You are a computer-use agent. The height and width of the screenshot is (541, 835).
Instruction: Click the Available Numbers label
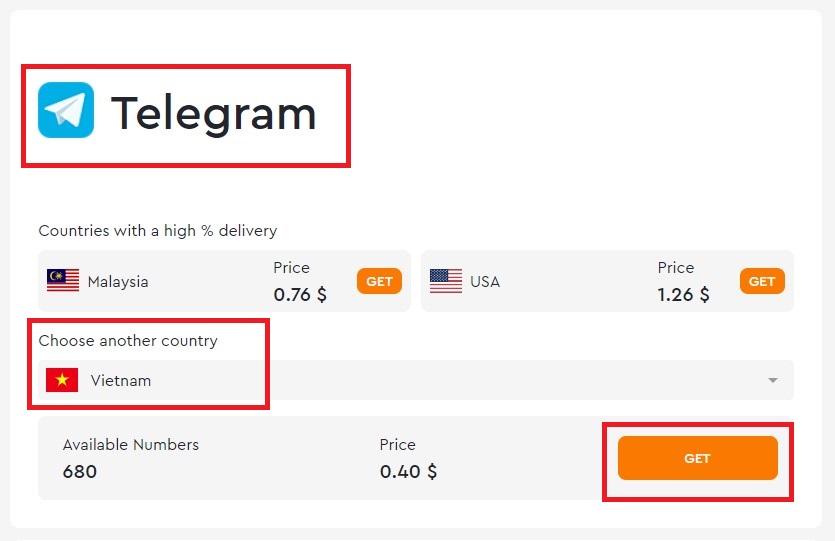130,445
